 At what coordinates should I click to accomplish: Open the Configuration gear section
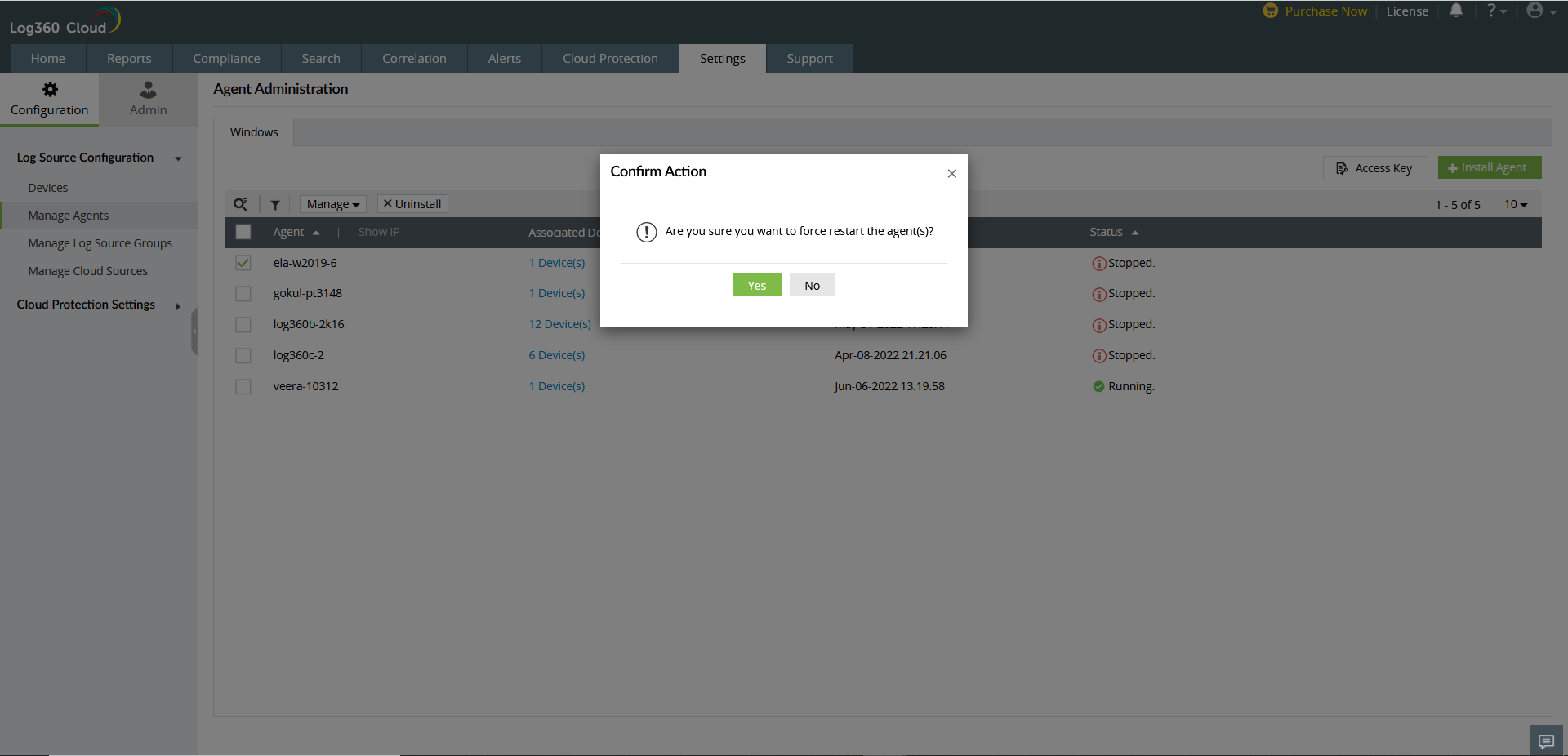[50, 99]
